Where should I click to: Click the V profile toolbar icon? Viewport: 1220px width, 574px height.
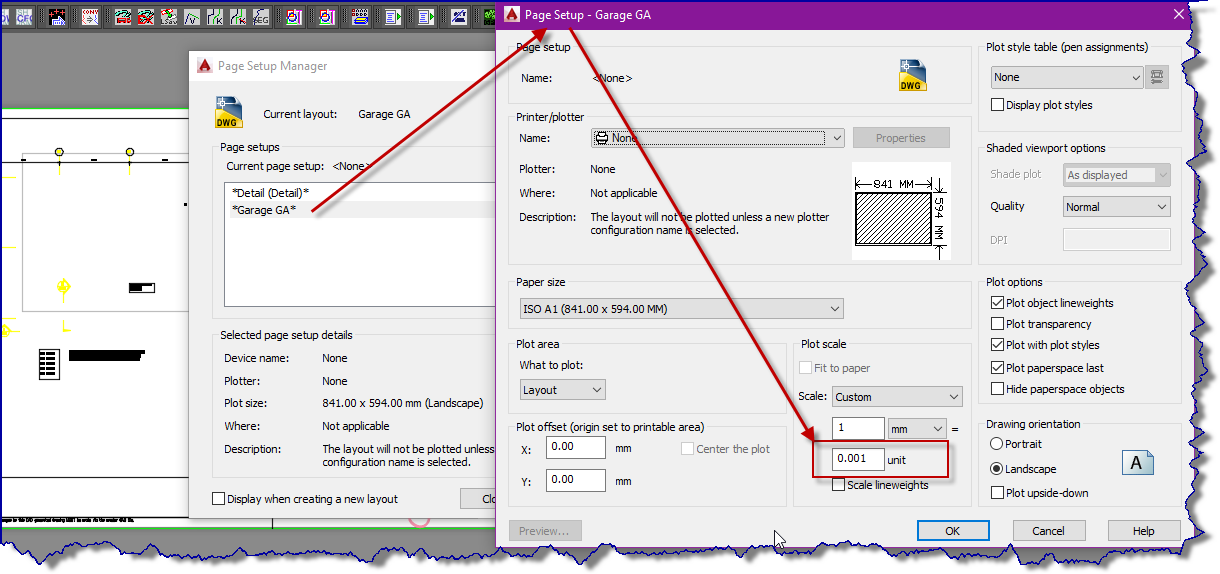click(x=192, y=17)
